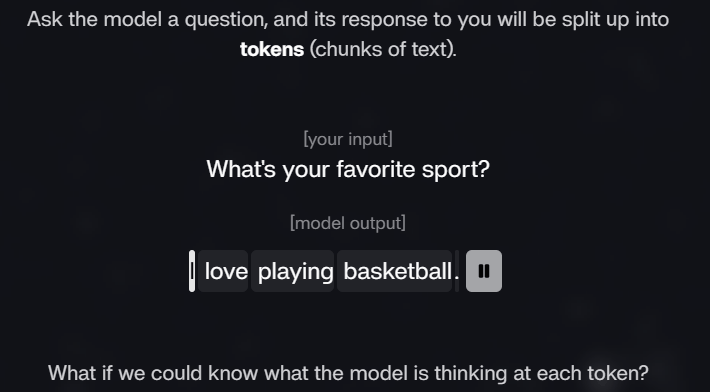Click the bold word "tokens"
The height and width of the screenshot is (392, 710).
pos(272,49)
